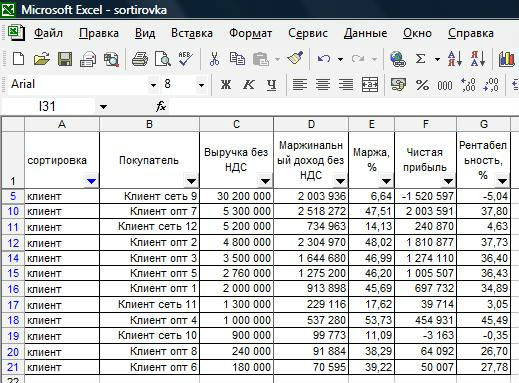This screenshot has width=519, height=383.
Task: Open a file with the Open folder icon
Action: (x=41, y=59)
